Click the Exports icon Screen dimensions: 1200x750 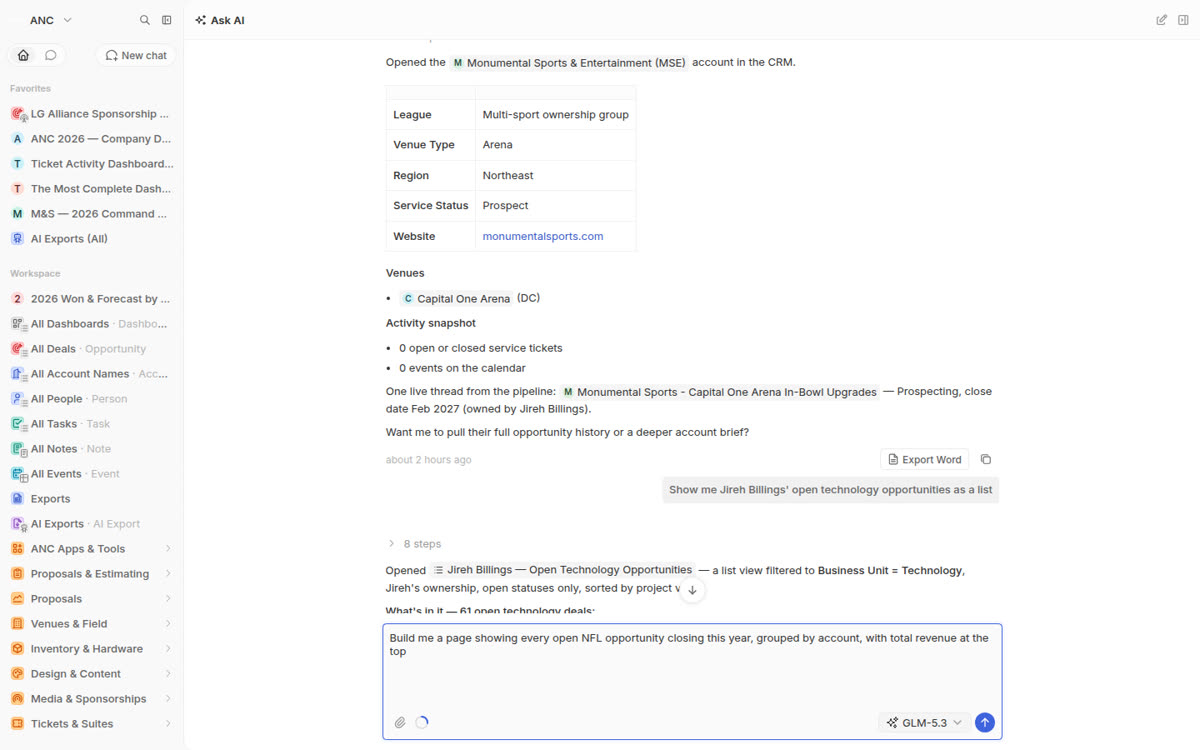point(18,499)
